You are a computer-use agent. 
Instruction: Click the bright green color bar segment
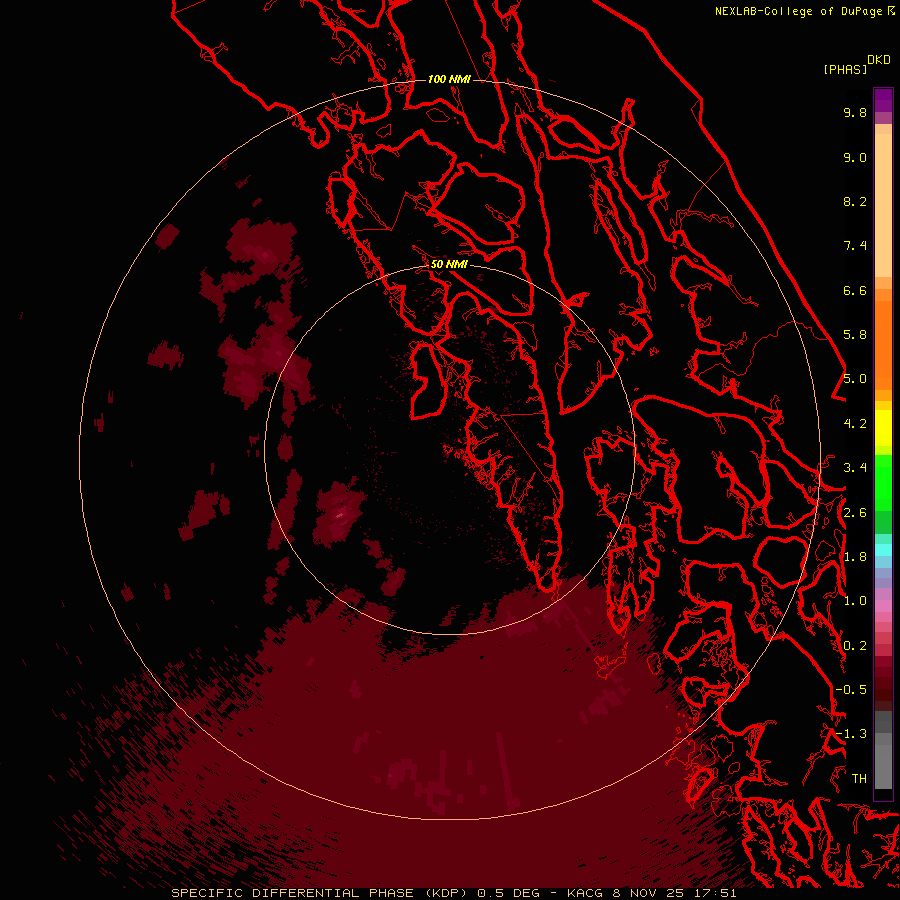[x=883, y=482]
